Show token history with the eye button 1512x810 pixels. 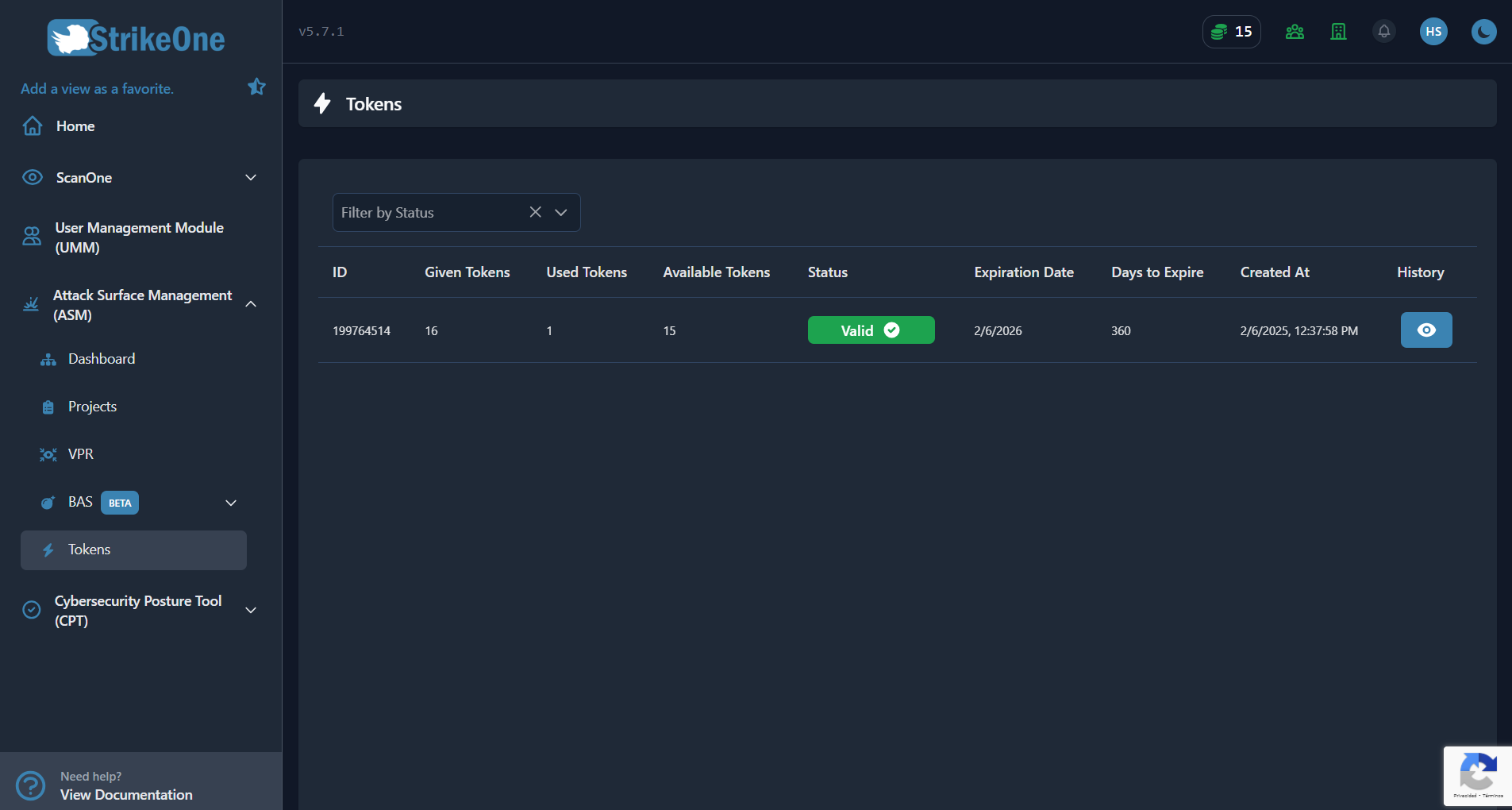(1425, 330)
